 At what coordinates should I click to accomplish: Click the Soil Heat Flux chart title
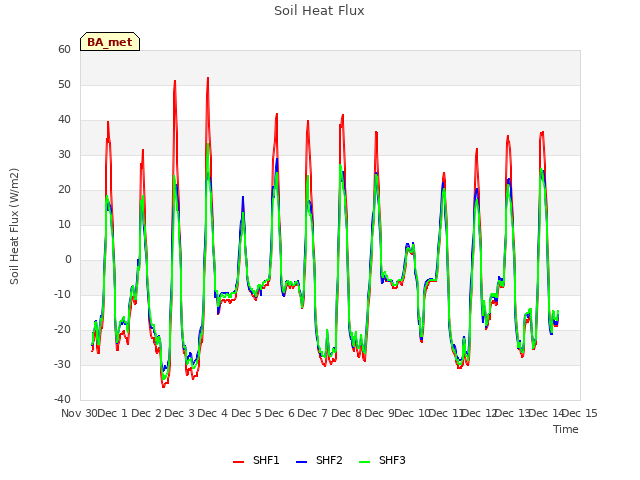pos(319,11)
